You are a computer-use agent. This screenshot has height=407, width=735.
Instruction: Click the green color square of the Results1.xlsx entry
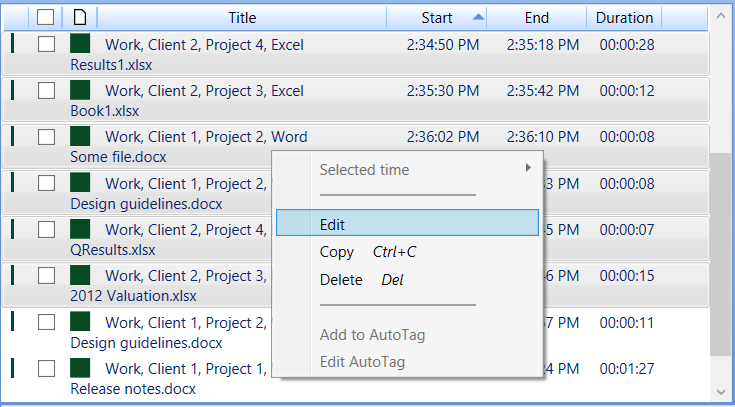(80, 44)
